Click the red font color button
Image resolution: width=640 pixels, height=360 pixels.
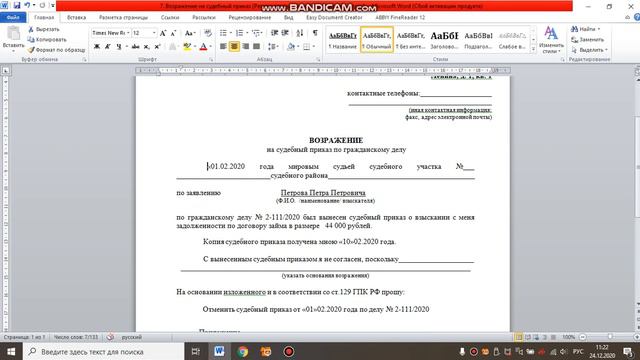click(x=203, y=47)
